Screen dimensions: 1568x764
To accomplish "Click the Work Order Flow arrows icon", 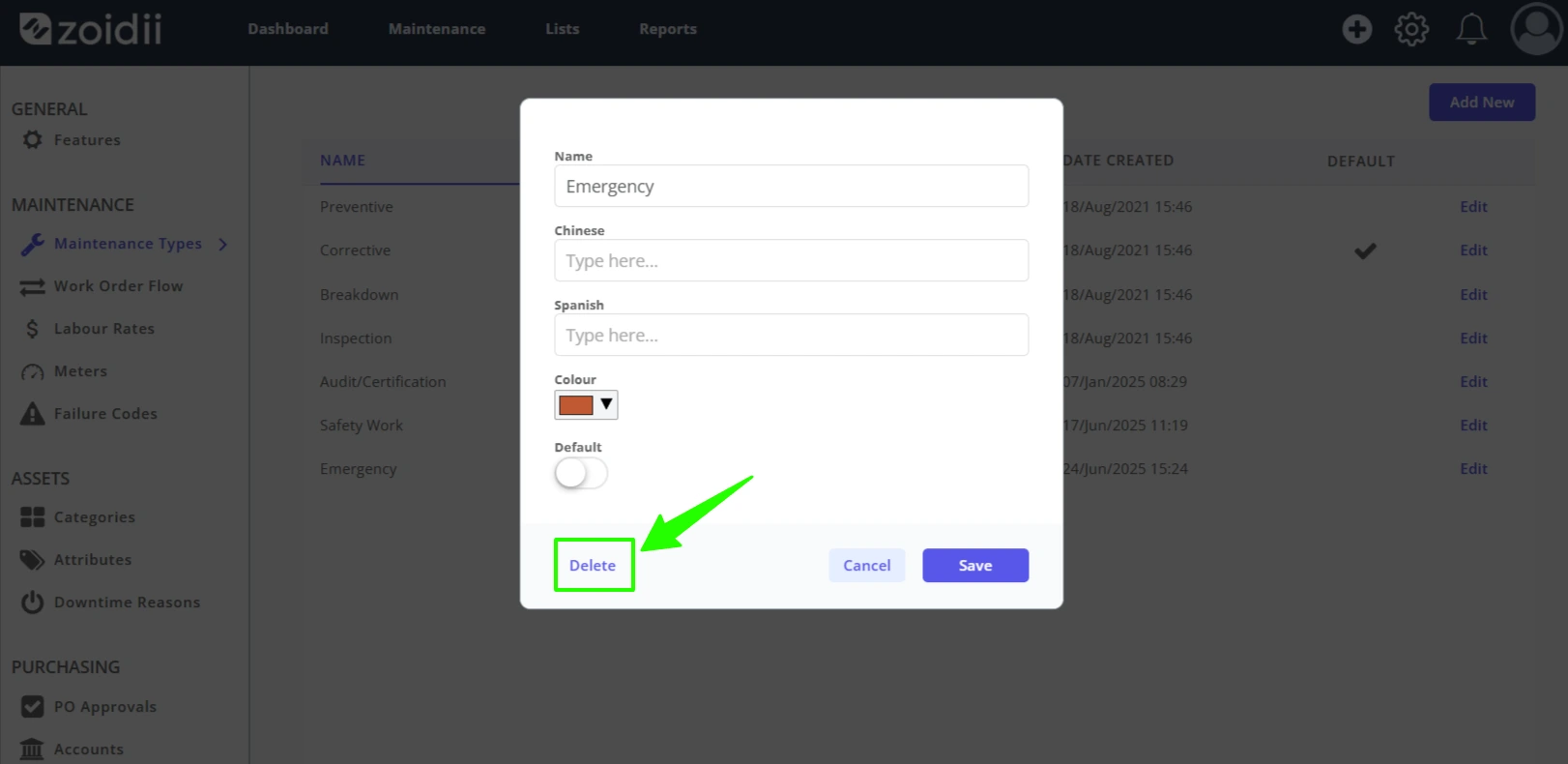I will tap(33, 286).
